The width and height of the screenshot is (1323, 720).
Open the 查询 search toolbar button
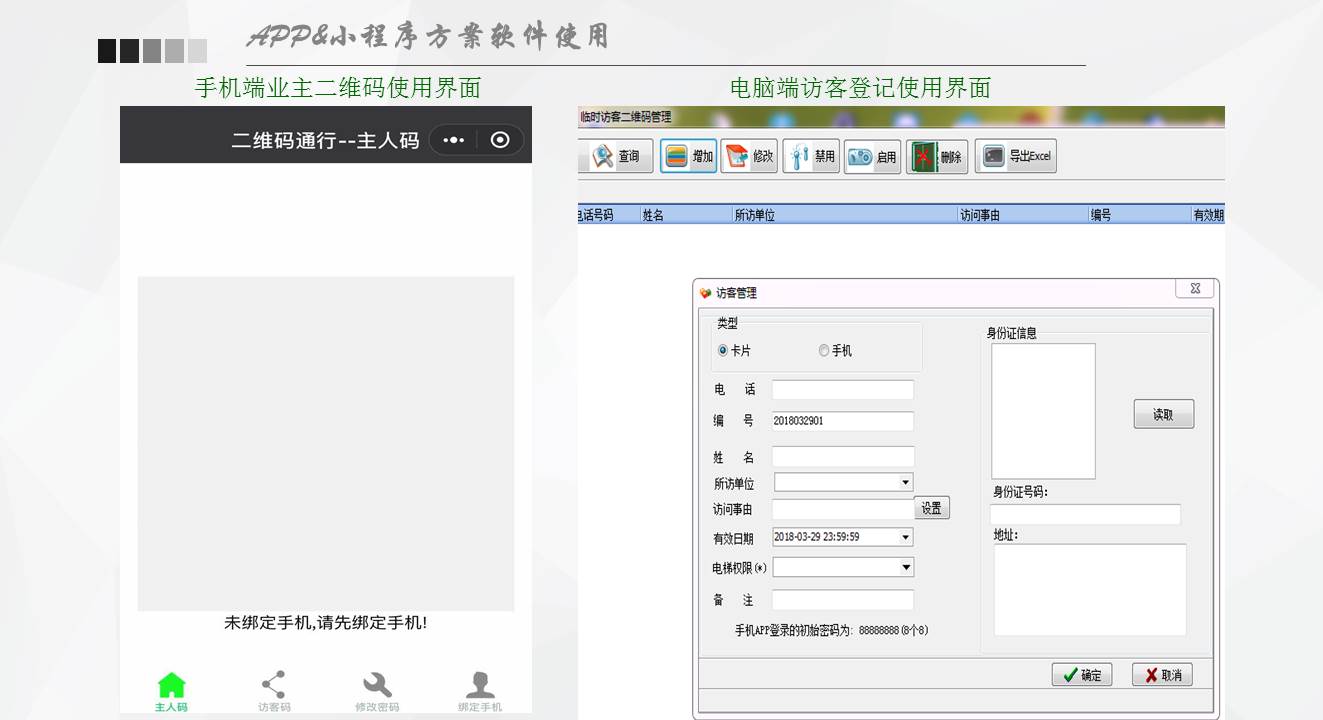616,156
